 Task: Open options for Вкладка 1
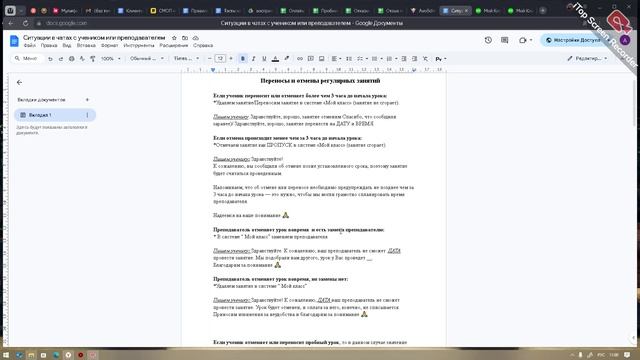point(87,115)
